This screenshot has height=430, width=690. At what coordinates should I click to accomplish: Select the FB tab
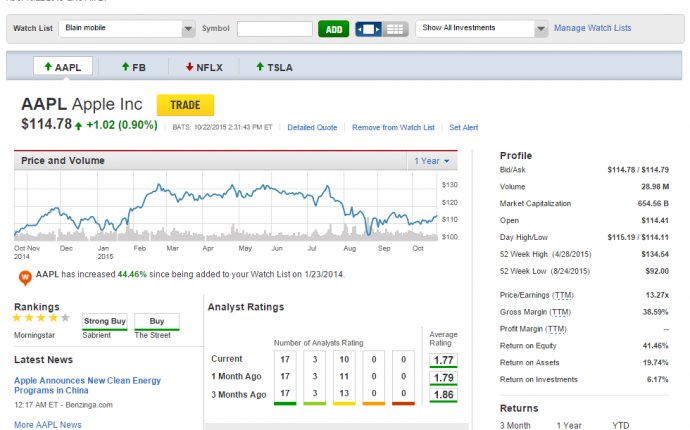pyautogui.click(x=133, y=67)
